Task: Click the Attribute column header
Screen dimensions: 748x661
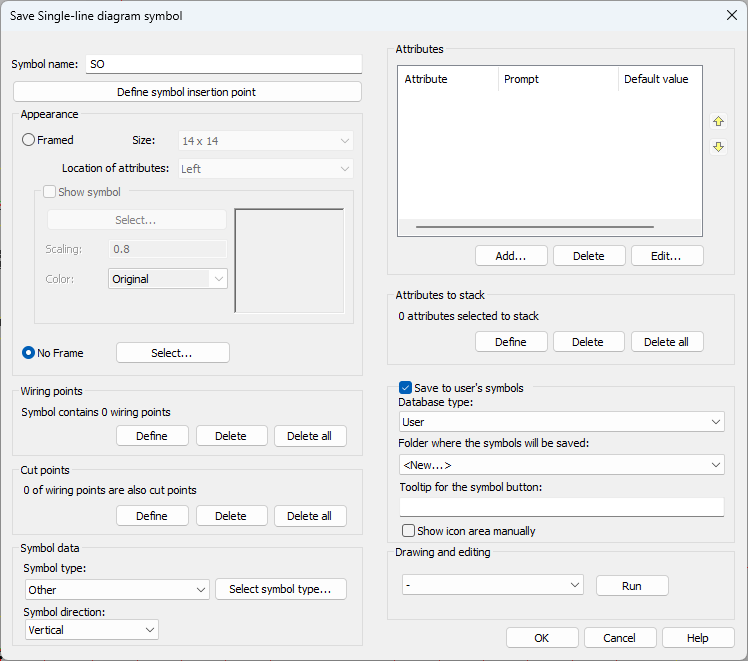Action: tap(447, 79)
